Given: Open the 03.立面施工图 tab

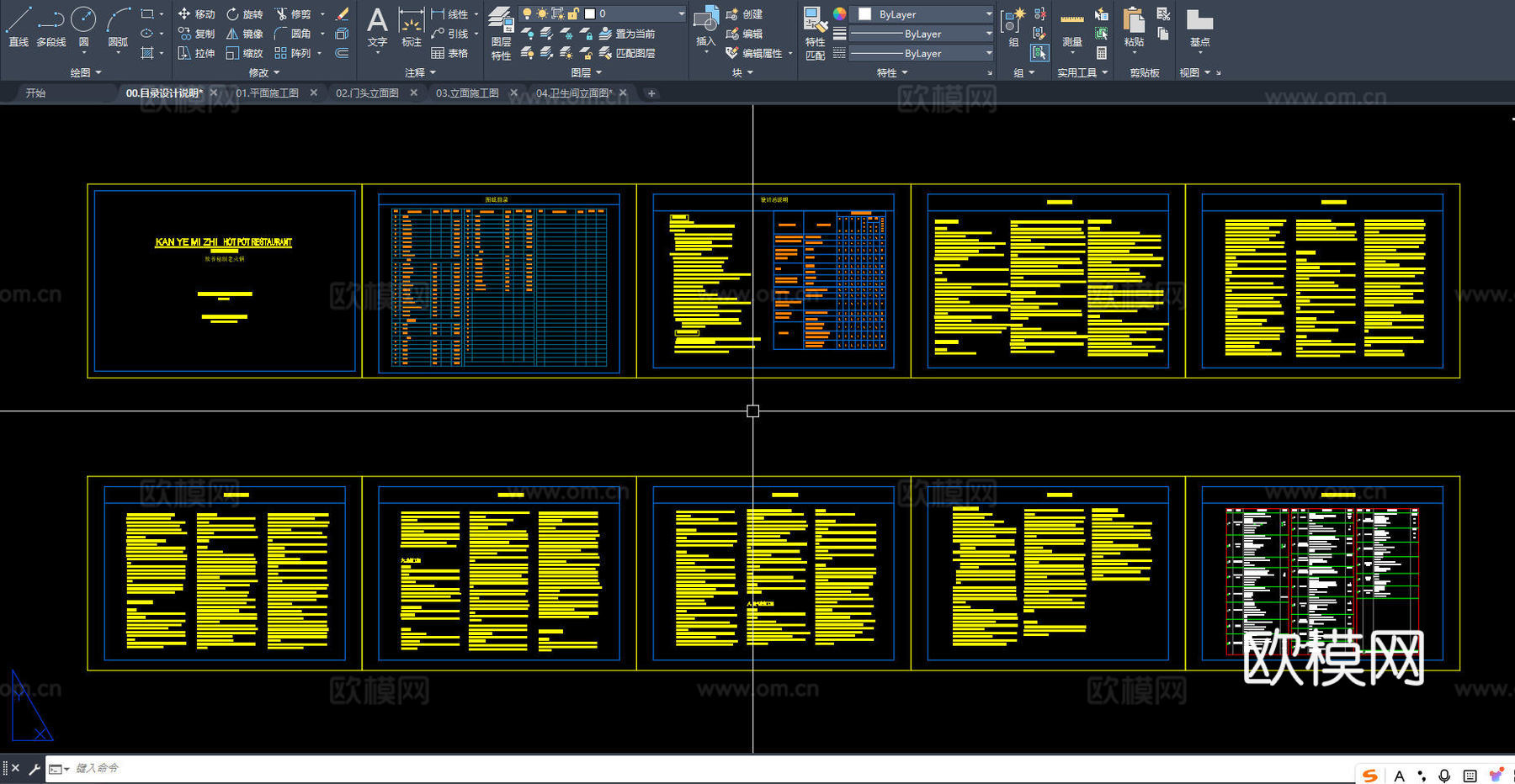Looking at the screenshot, I should tap(467, 93).
